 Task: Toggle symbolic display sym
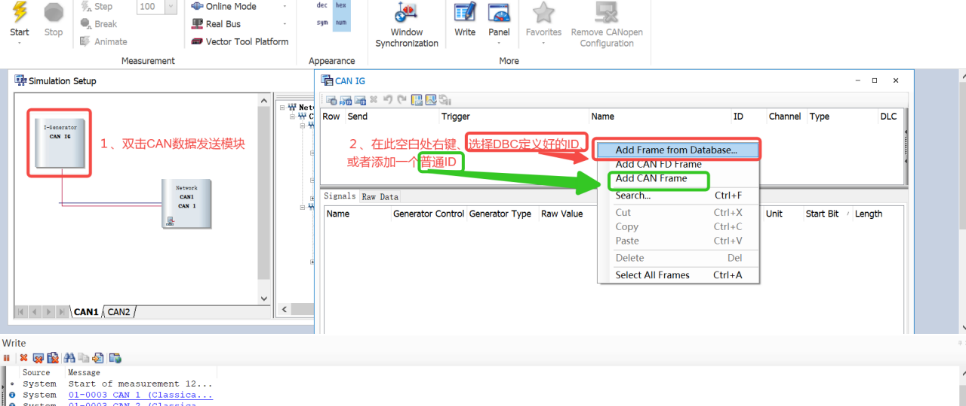pyautogui.click(x=322, y=22)
